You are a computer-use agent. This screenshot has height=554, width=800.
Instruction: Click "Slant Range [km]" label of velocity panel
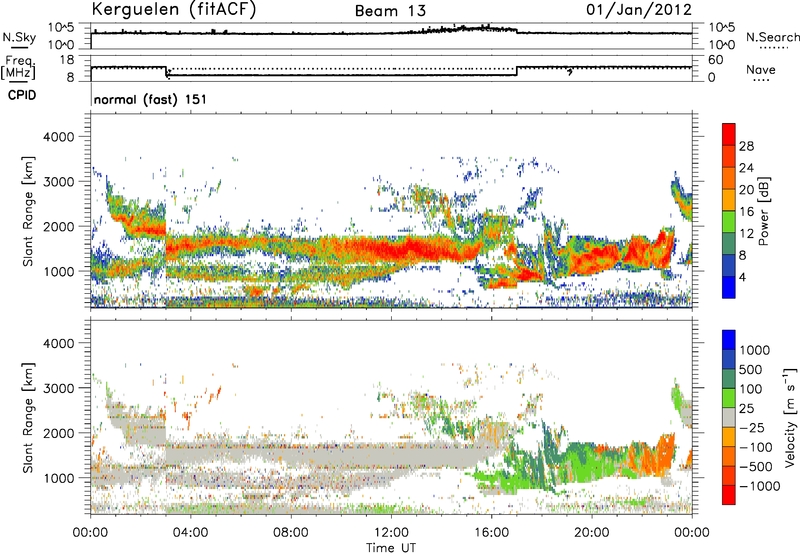[x=28, y=418]
